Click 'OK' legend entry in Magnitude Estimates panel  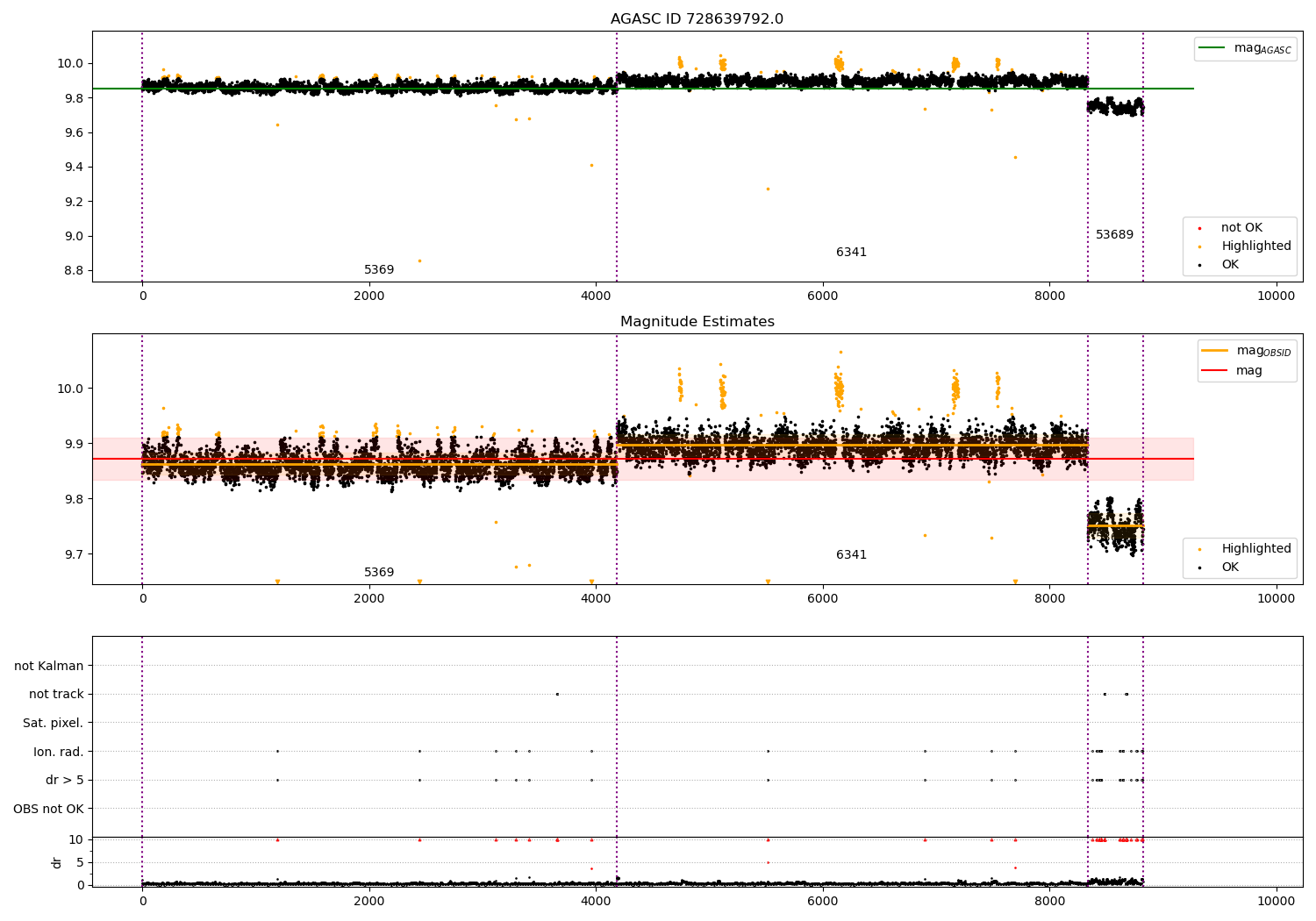point(1230,567)
